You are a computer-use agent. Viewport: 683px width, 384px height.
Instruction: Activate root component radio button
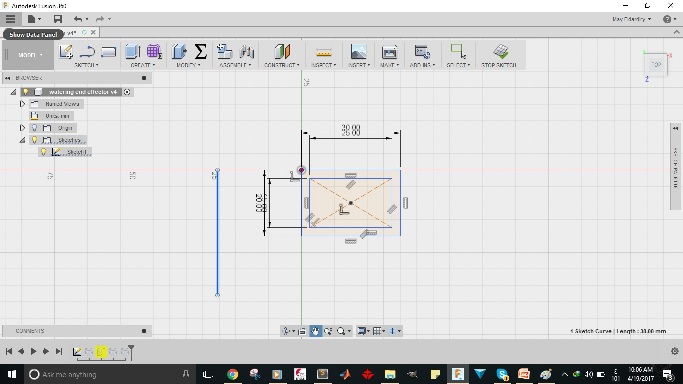tap(127, 92)
